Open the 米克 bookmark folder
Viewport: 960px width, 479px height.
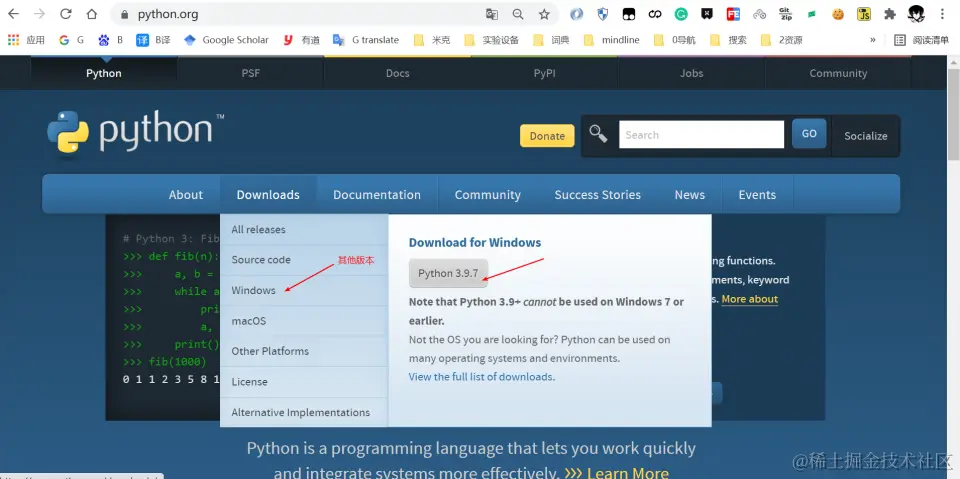coord(432,40)
